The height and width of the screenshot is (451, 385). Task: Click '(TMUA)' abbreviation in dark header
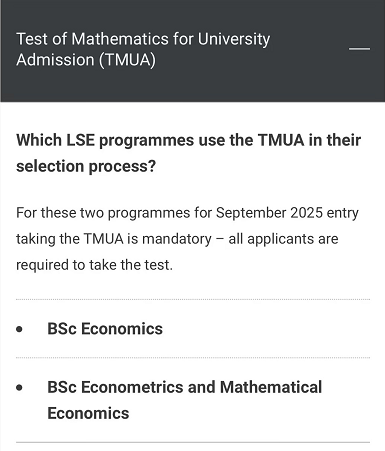click(x=127, y=60)
